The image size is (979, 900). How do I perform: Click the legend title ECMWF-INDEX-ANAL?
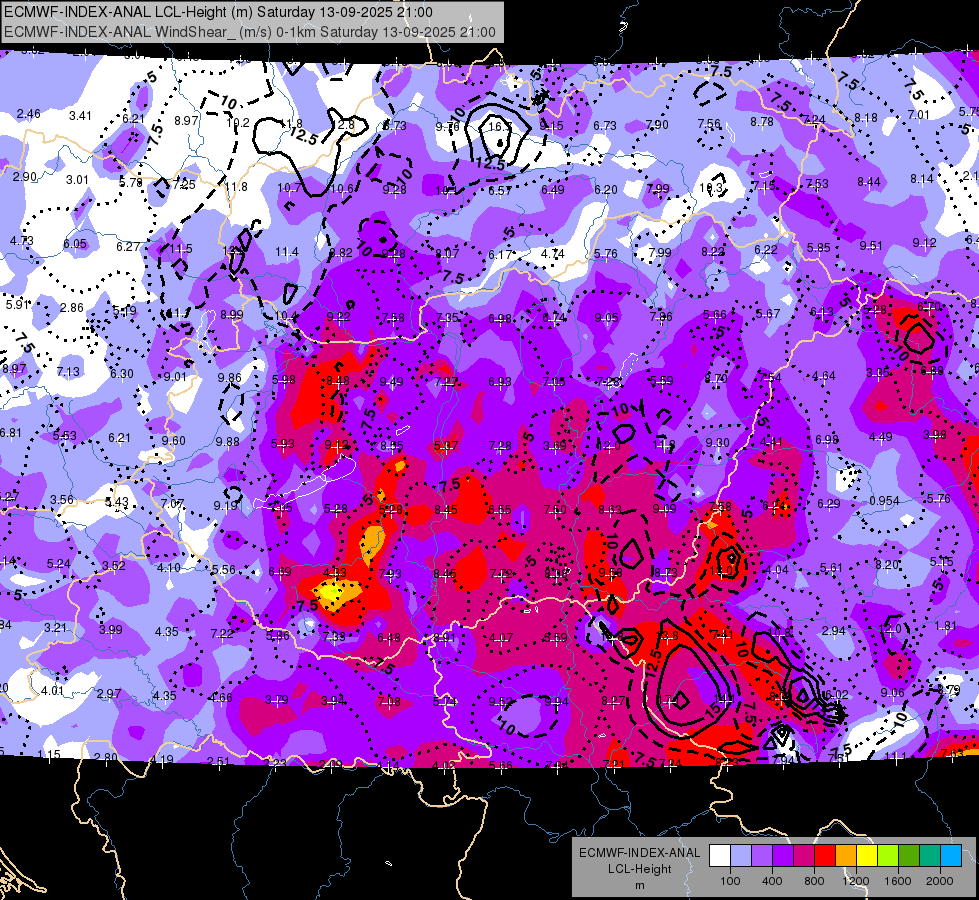coord(639,853)
